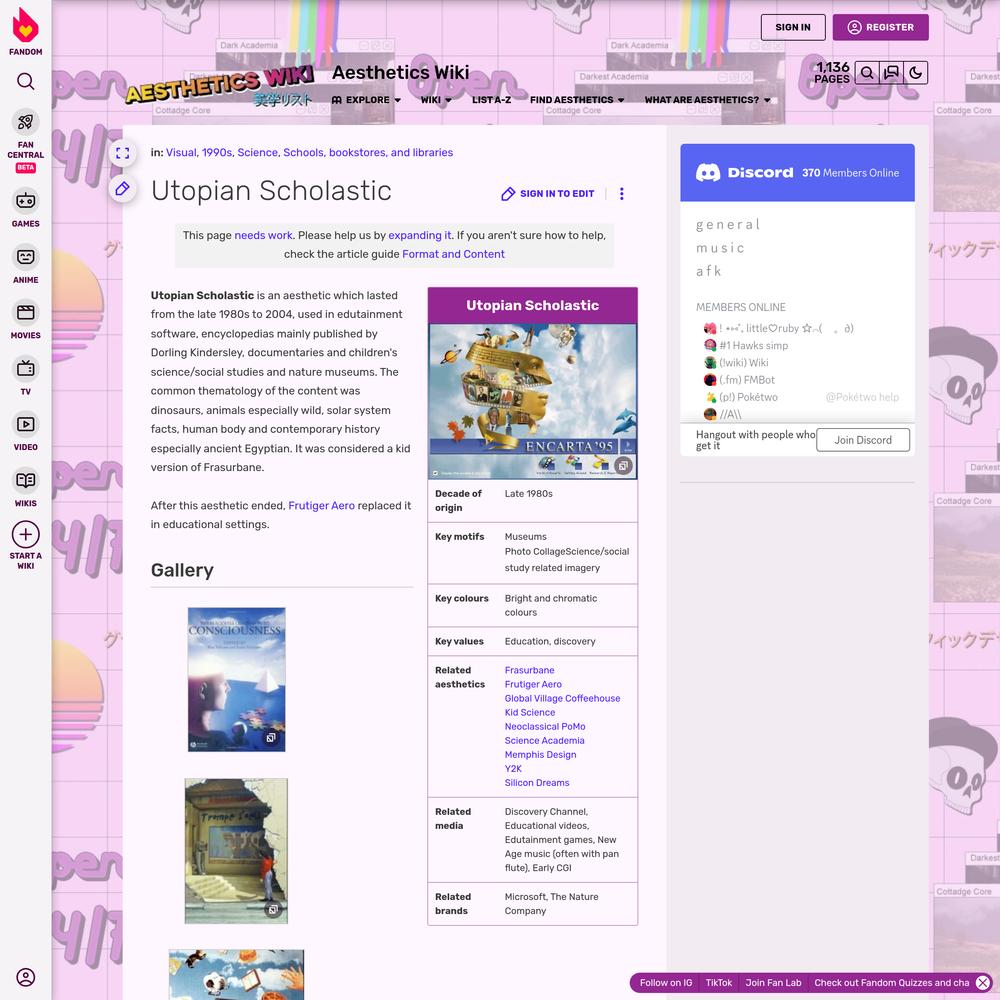The width and height of the screenshot is (1000, 1000).
Task: Open the article's more-options menu
Action: (x=622, y=194)
